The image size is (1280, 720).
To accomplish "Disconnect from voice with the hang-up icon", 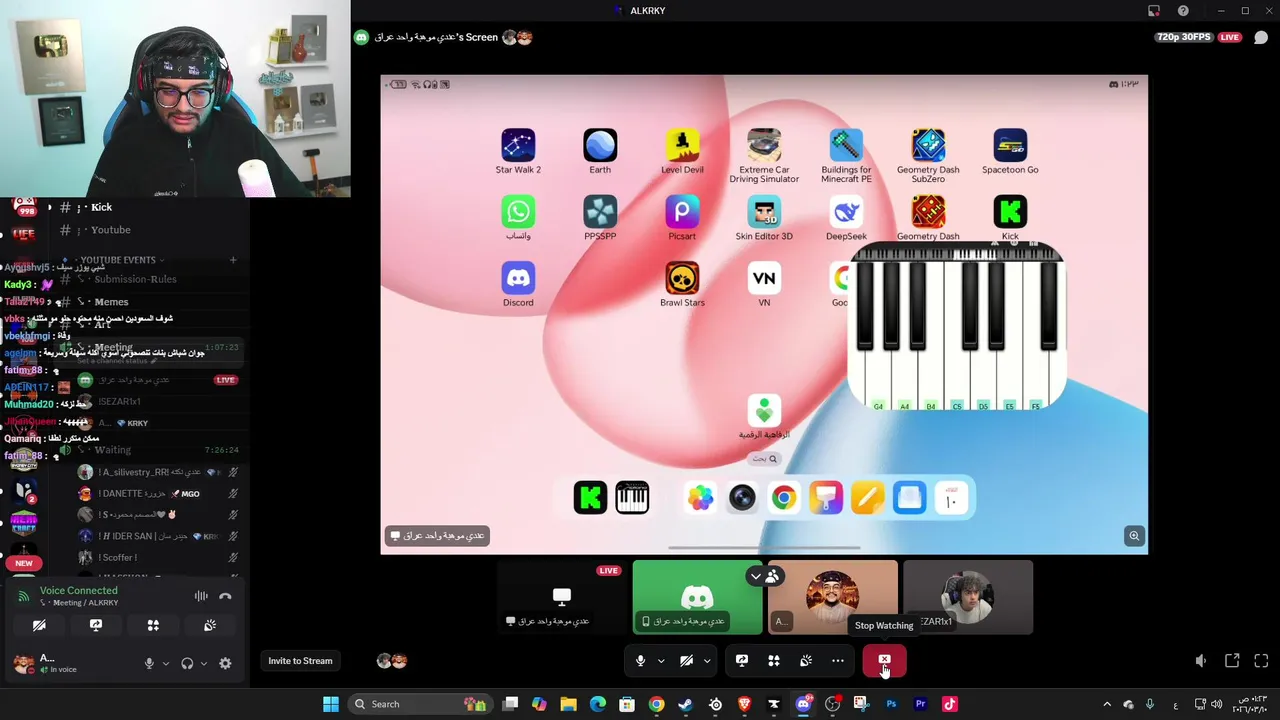I will 225,596.
